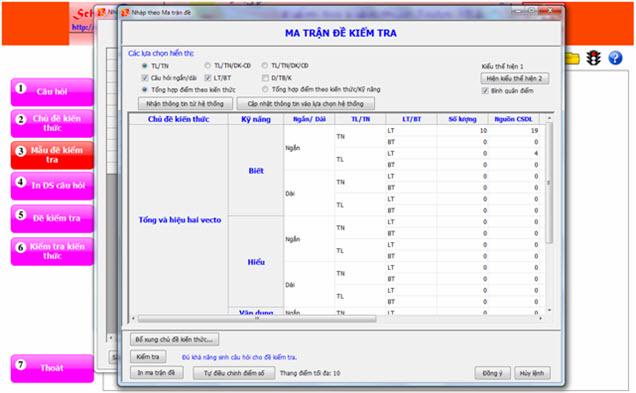This screenshot has height=393, width=636.
Task: Select sidebar item 3 Mẫu đề kiểm tra
Action: pos(52,155)
